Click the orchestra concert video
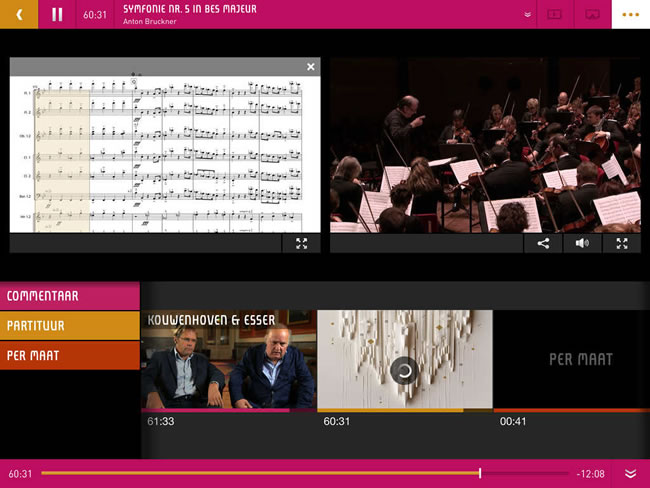Viewport: 650px width, 488px height. pos(485,145)
